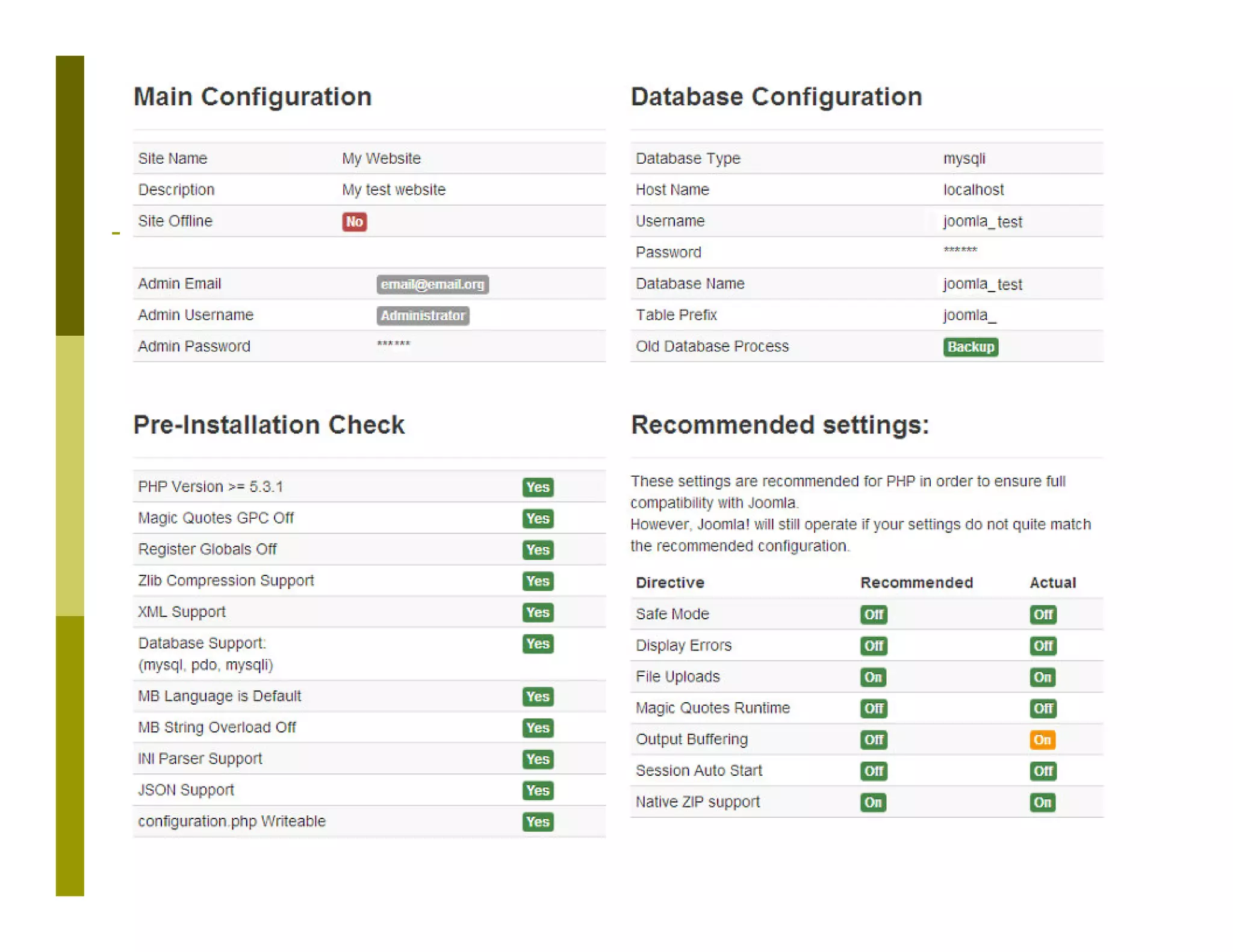Click the Actual Off badge for Safe Mode
The image size is (1233, 952).
[x=1042, y=614]
